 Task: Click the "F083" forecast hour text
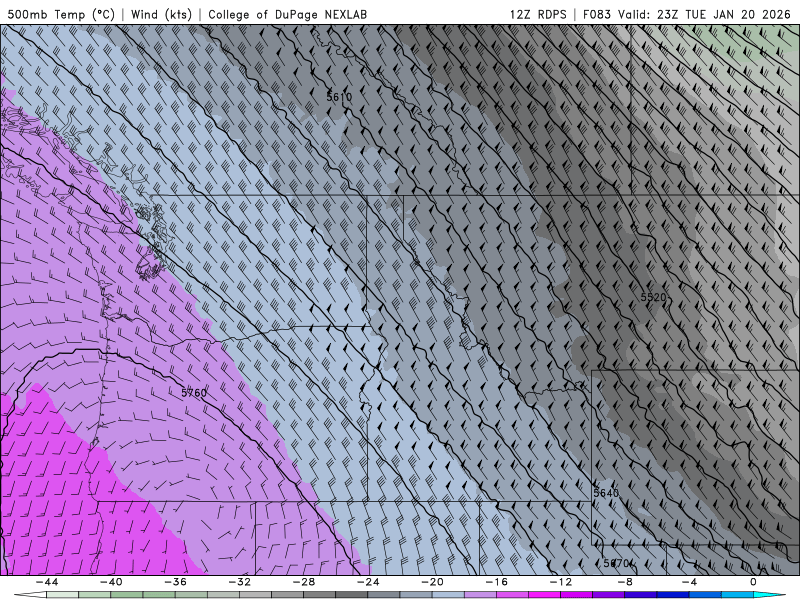(598, 14)
